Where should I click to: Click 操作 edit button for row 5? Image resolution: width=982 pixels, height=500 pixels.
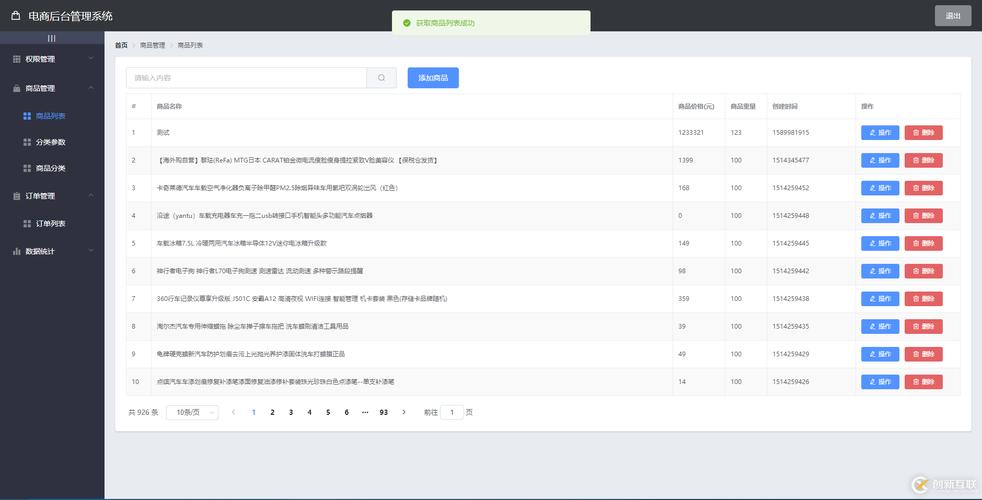click(880, 243)
